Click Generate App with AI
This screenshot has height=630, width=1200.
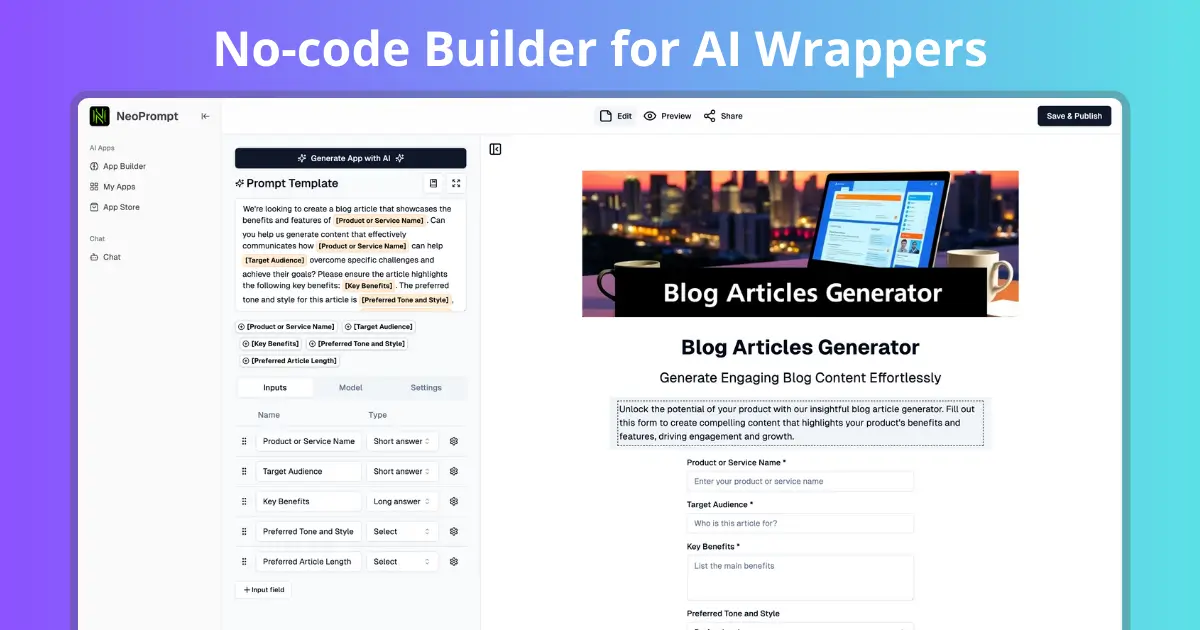click(350, 157)
